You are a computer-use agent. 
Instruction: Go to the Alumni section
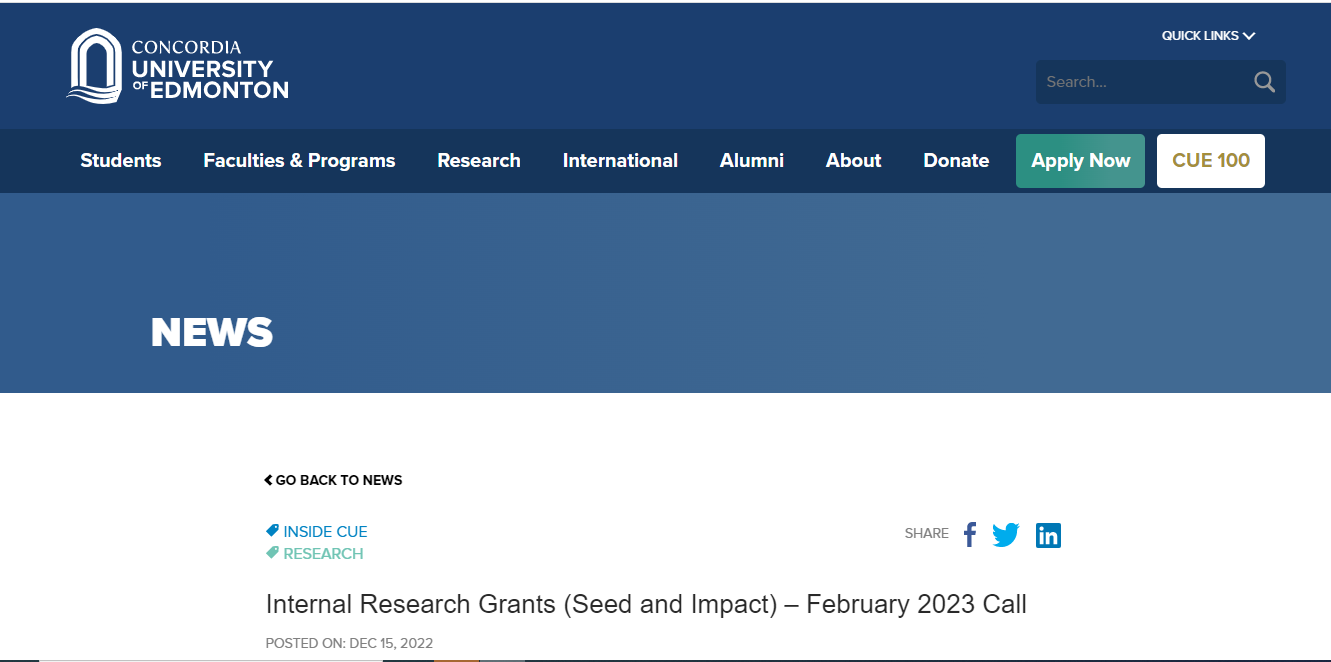[752, 161]
